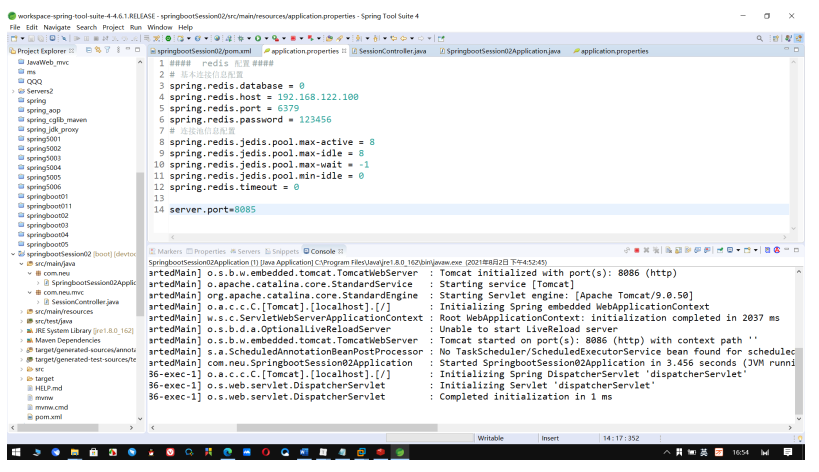Close the application.properties editor tab
819x472 pixels.
pyautogui.click(x=344, y=51)
